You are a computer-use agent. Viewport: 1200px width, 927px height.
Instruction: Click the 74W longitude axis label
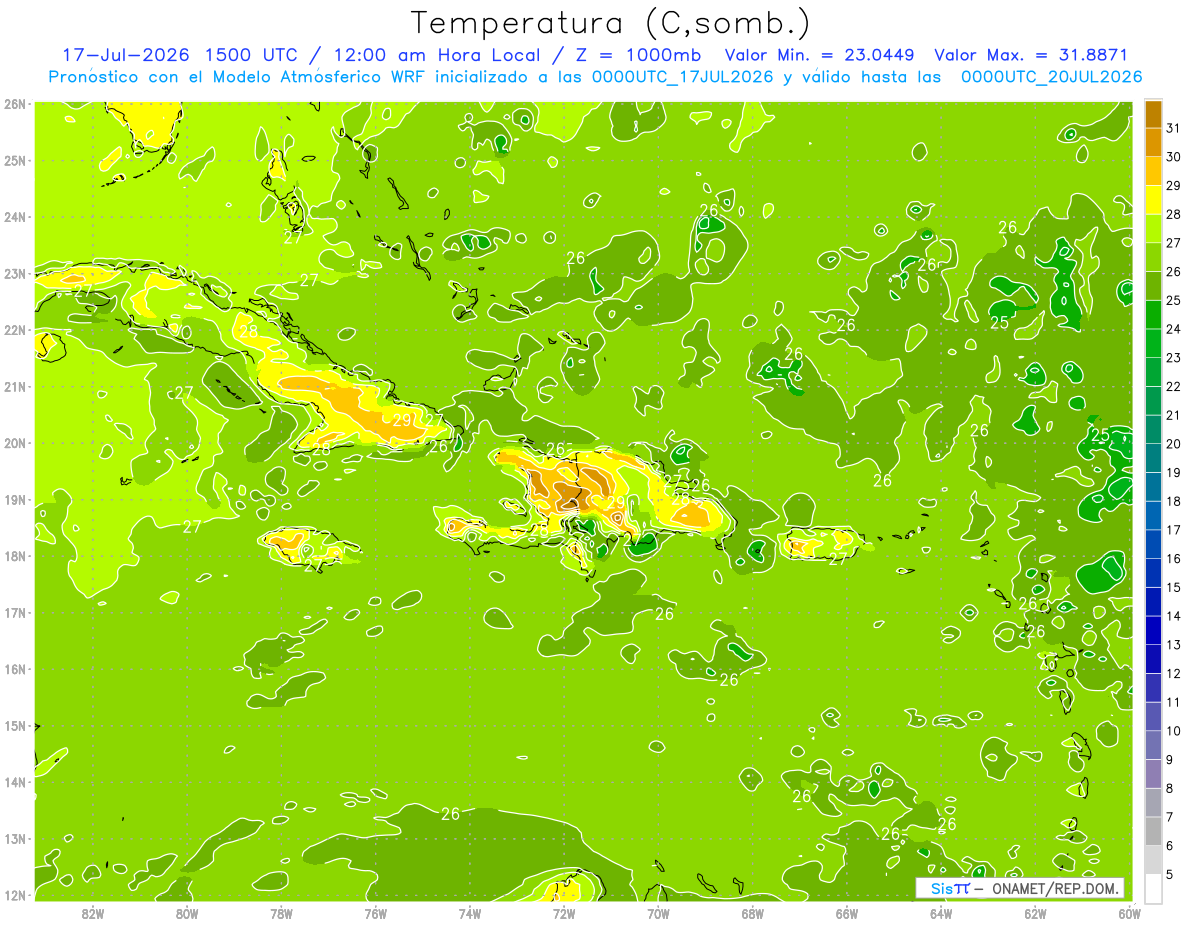[x=470, y=913]
